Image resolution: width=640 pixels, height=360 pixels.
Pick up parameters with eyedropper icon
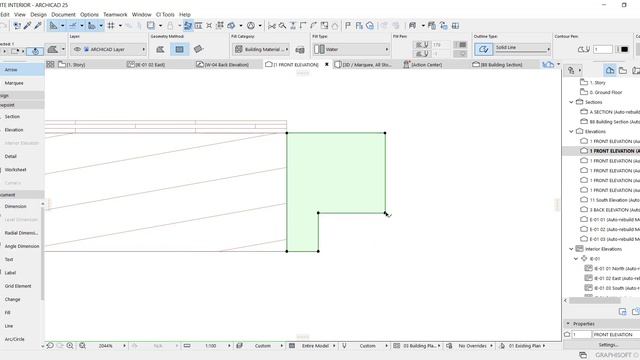click(27, 26)
